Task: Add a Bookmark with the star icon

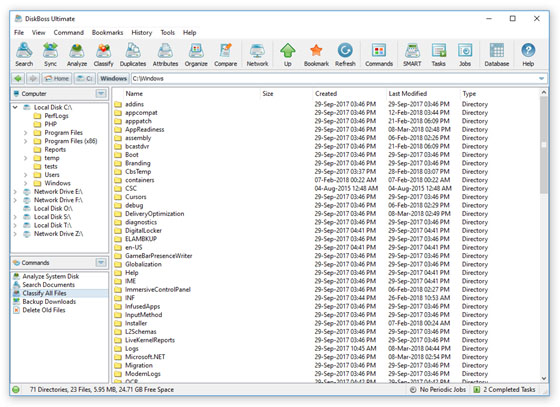Action: 316,55
